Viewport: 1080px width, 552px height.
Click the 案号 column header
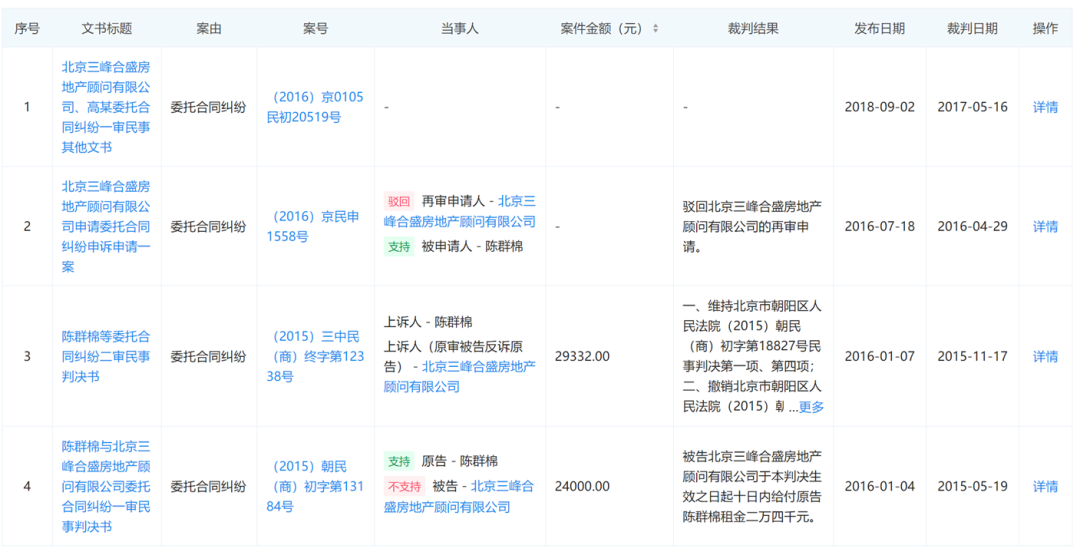(315, 28)
